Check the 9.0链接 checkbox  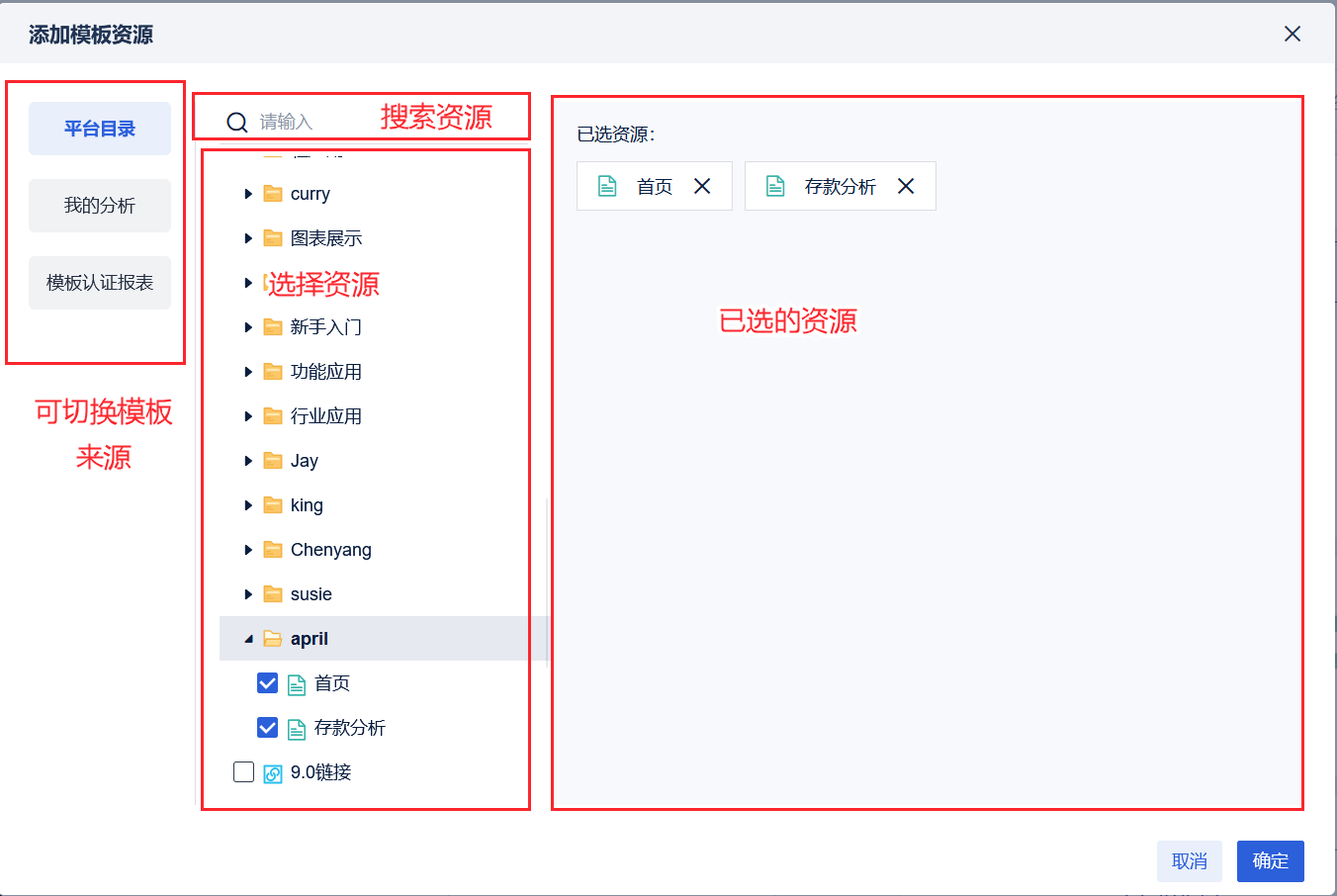coord(243,772)
